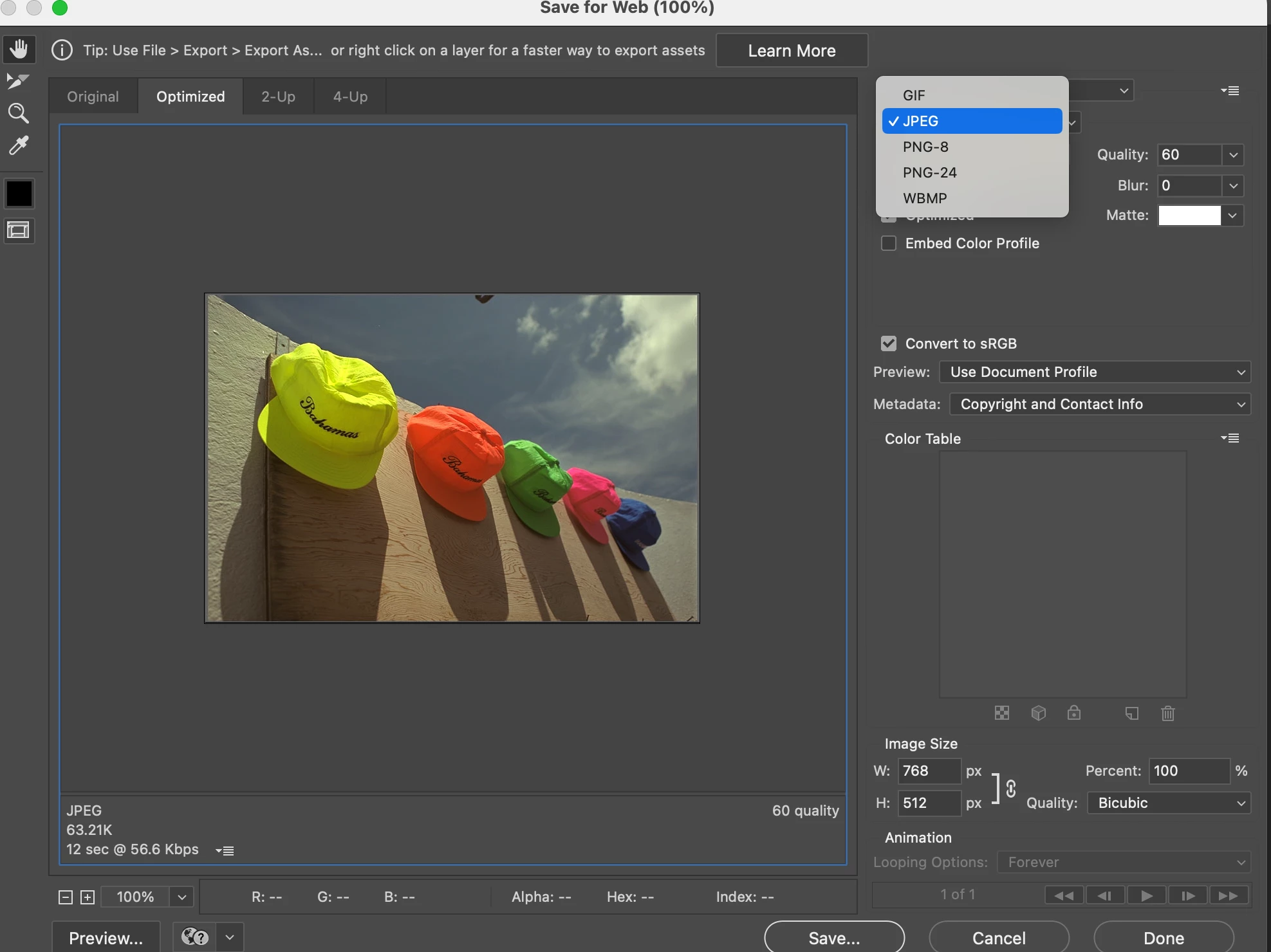The height and width of the screenshot is (952, 1271).
Task: Open the resample Quality Bicubic dropdown
Action: (x=1168, y=803)
